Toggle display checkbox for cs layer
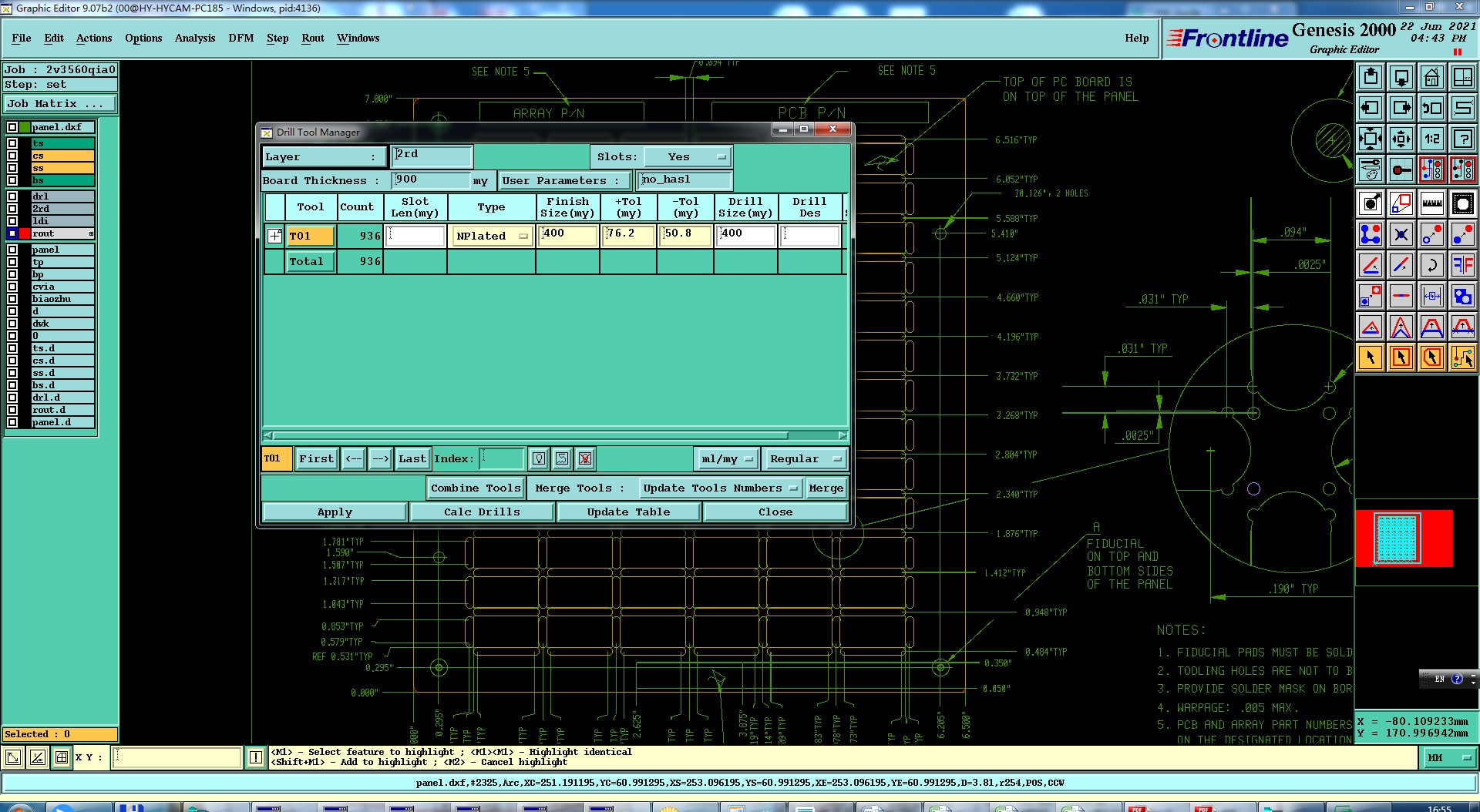 pyautogui.click(x=12, y=156)
